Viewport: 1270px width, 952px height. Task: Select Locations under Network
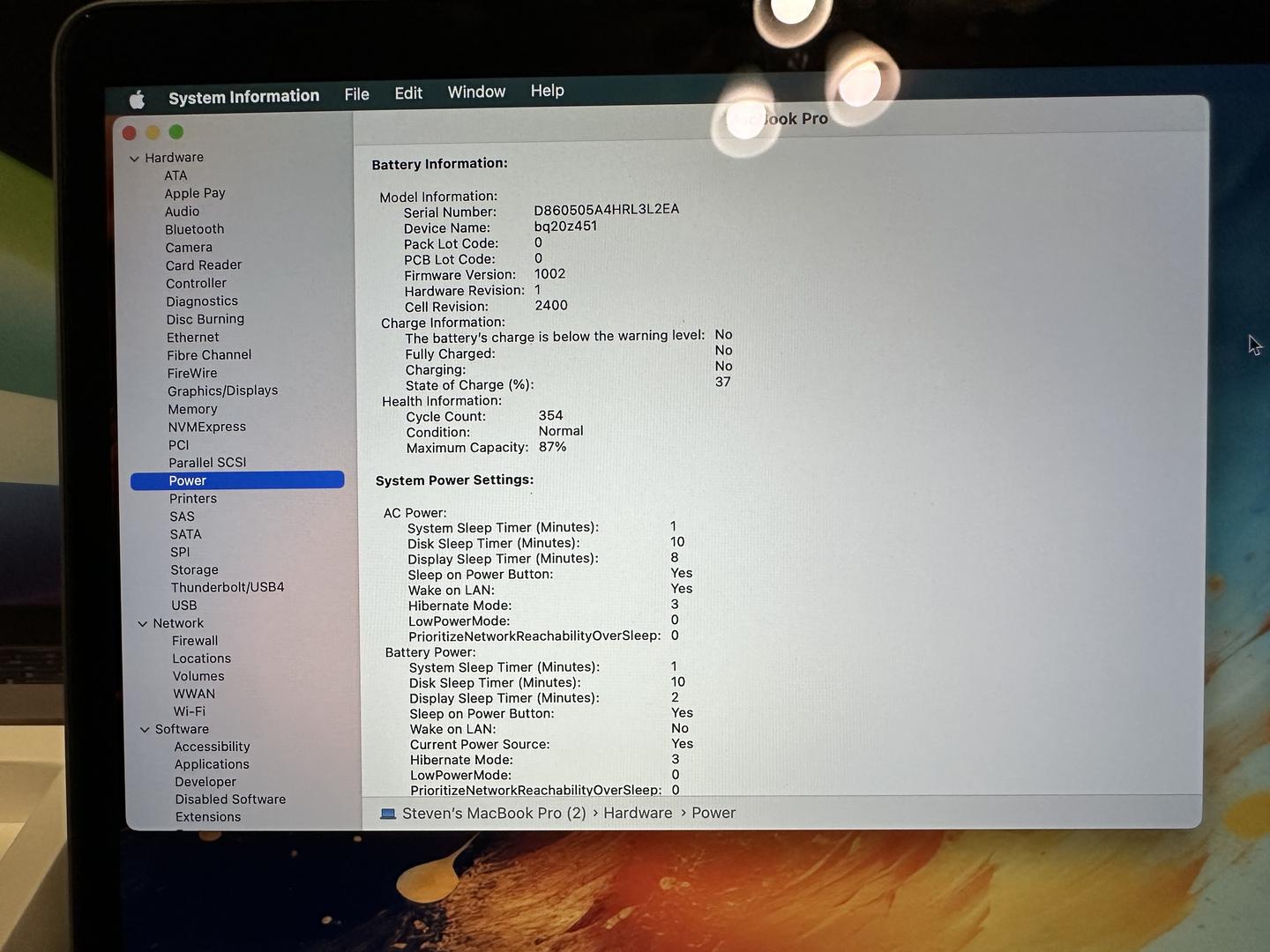(202, 658)
